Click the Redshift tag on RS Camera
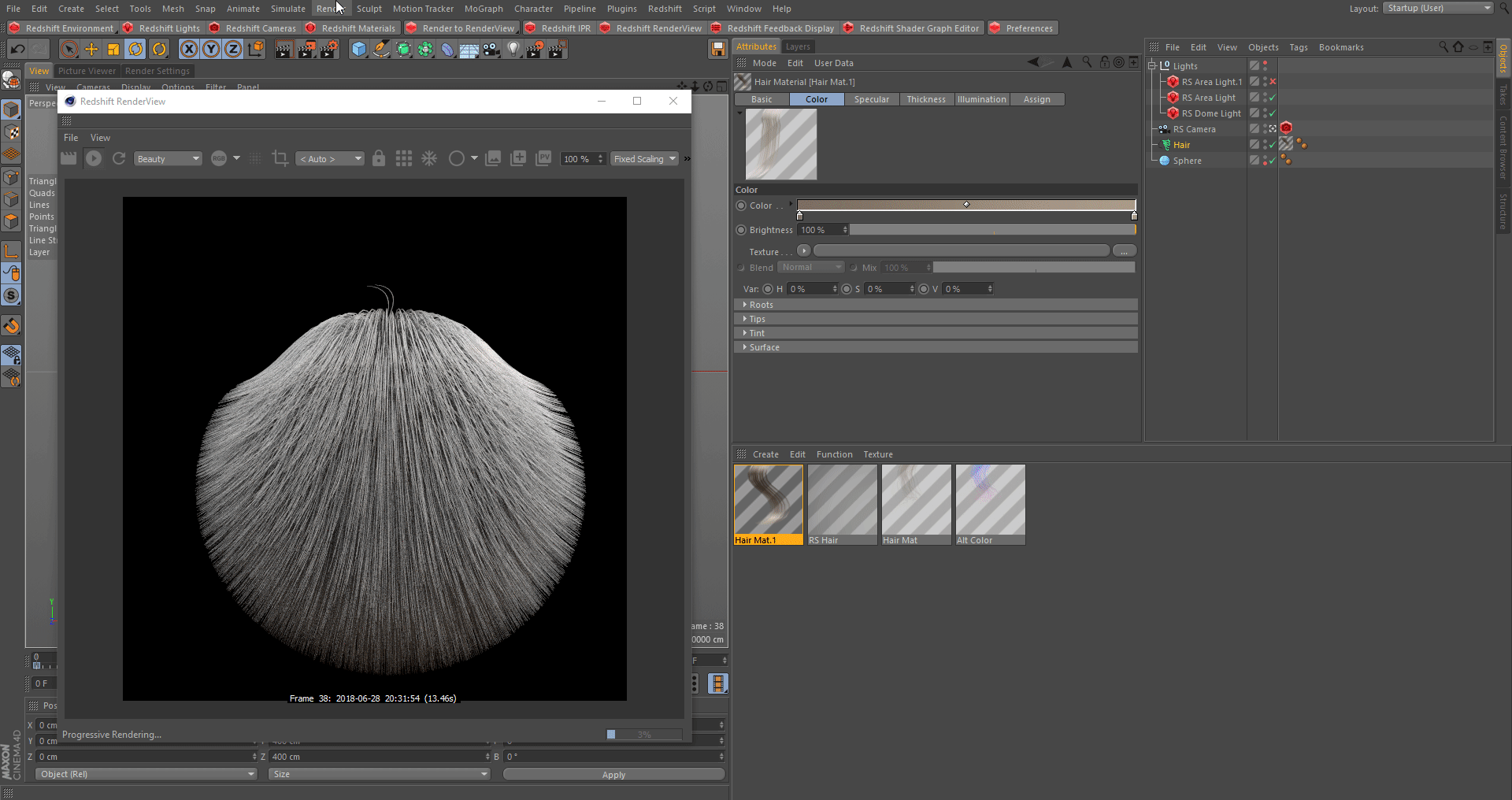Screen dimensions: 1512x800 tap(1286, 128)
